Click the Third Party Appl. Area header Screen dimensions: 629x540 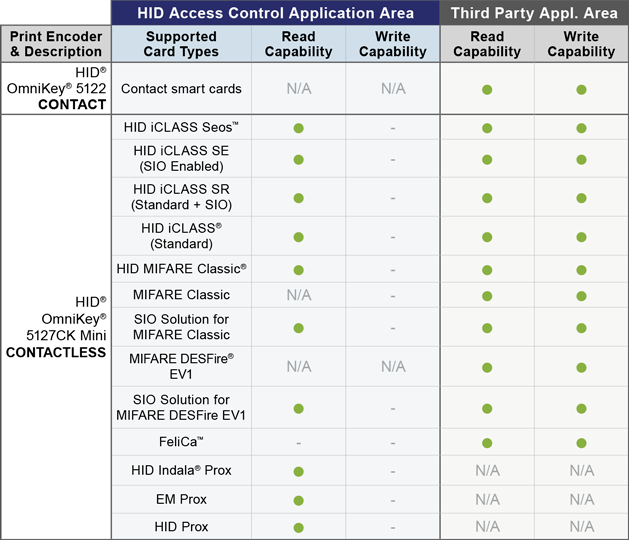(x=534, y=13)
